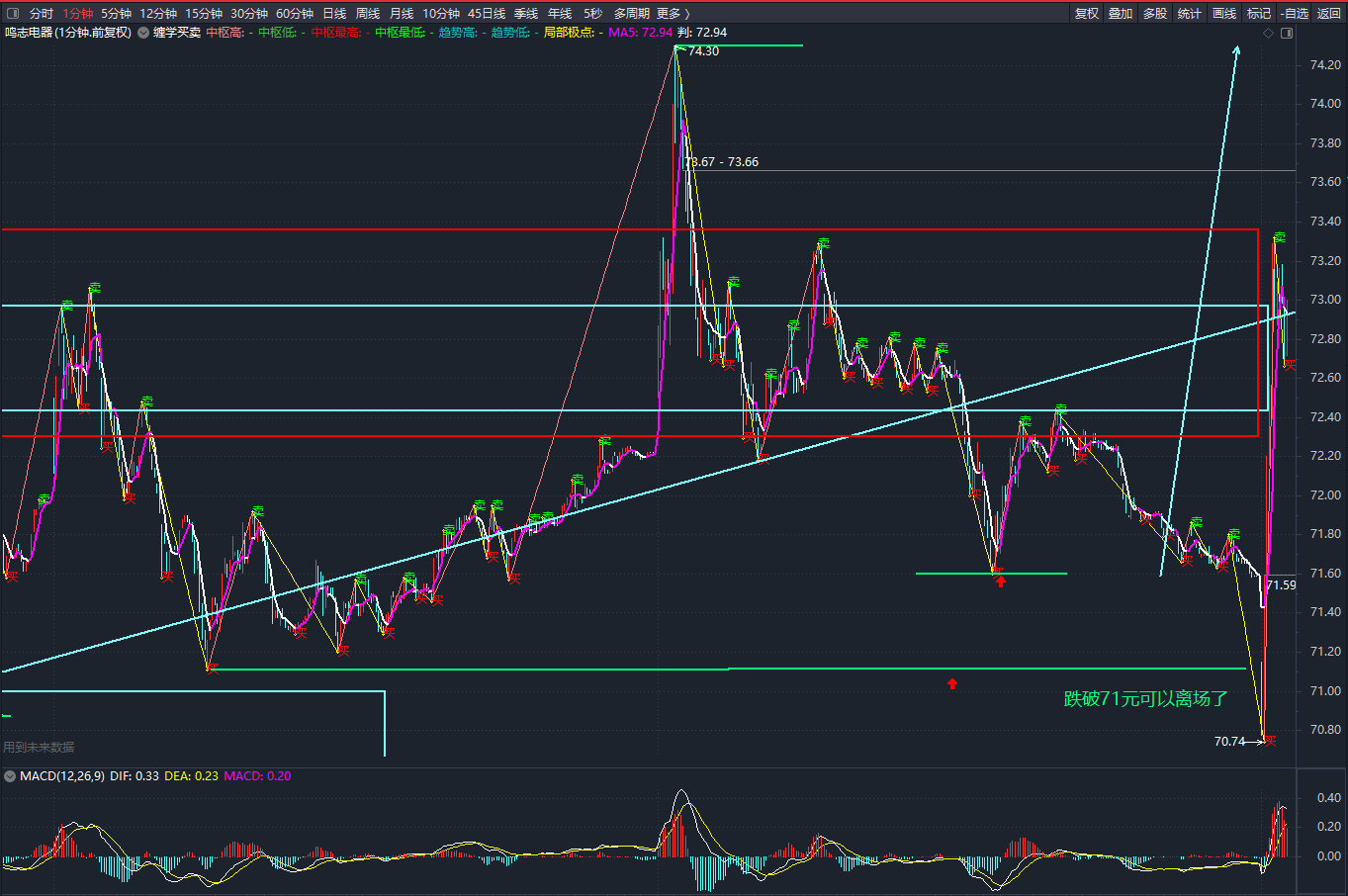Click the stock title 鸣志电器(1分钟.前复权)
The width and height of the screenshot is (1348, 896).
tap(68, 33)
